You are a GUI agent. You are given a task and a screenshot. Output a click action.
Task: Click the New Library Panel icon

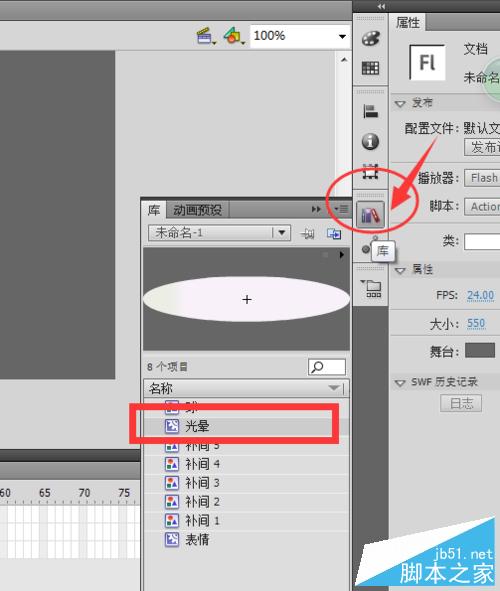coord(334,234)
